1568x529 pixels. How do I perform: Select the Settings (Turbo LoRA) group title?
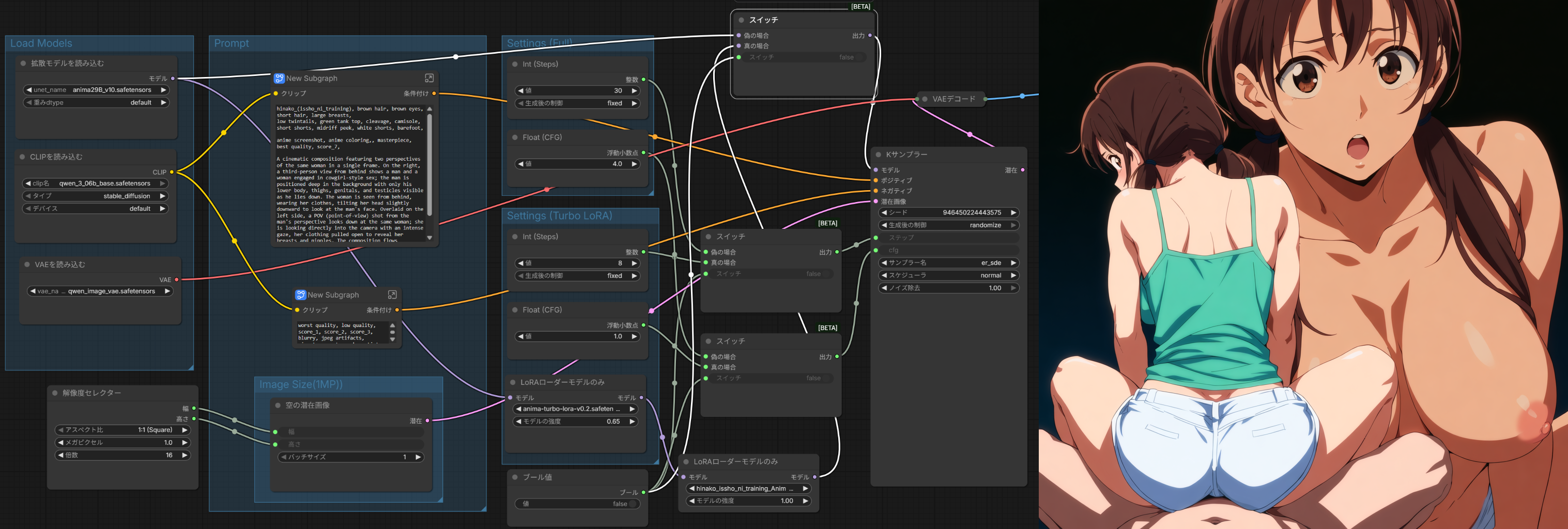point(559,216)
